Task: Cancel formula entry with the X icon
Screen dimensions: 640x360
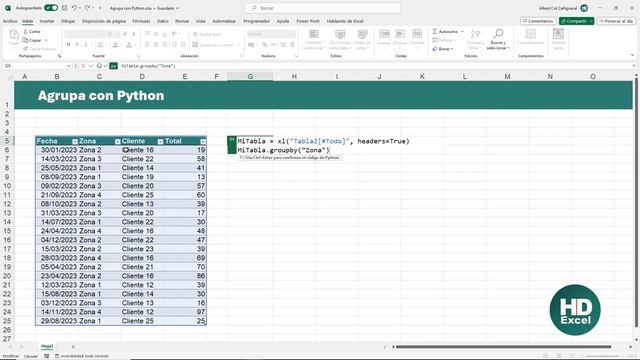Action: pos(83,66)
